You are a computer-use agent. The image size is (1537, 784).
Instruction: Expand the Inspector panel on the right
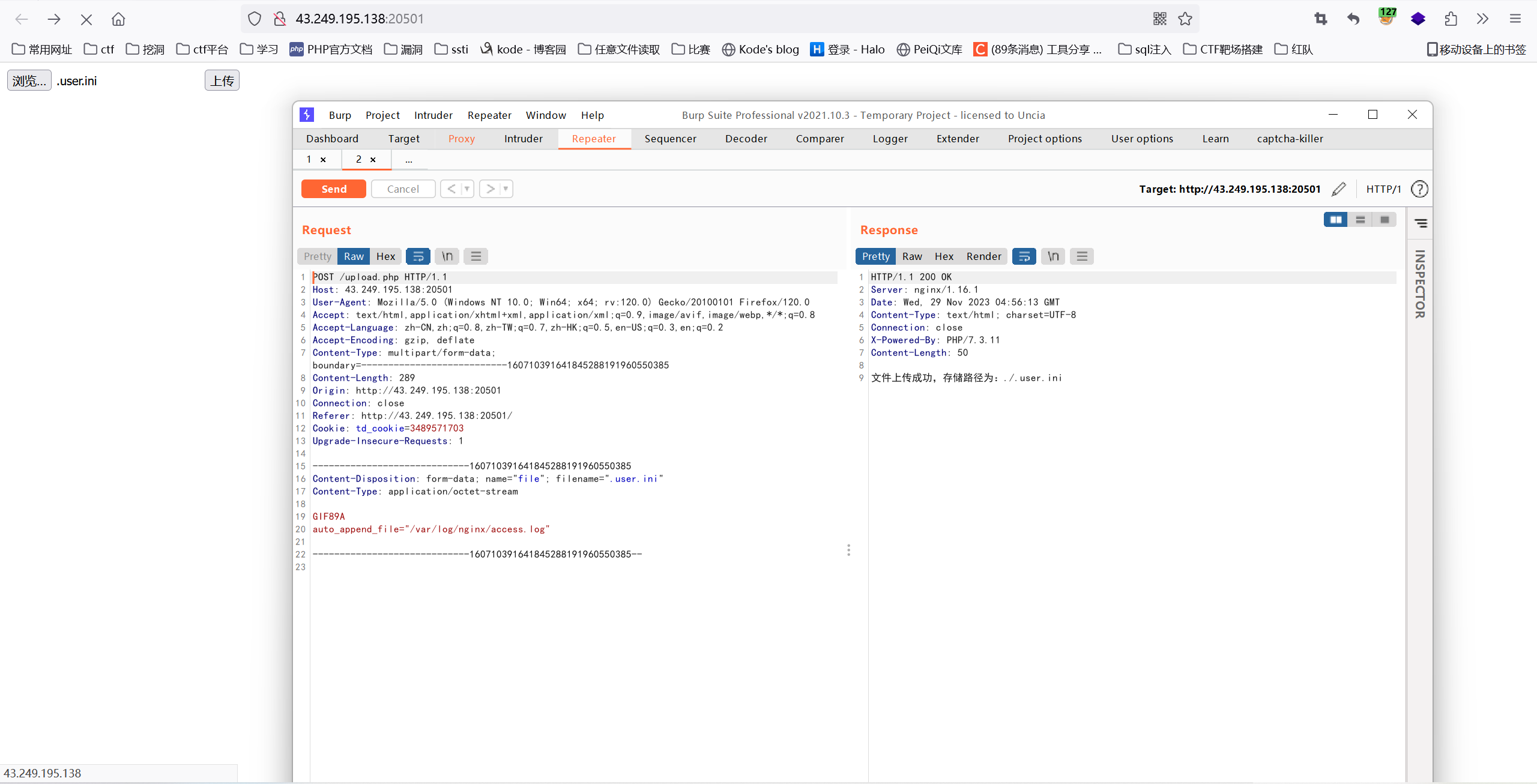tap(1420, 283)
